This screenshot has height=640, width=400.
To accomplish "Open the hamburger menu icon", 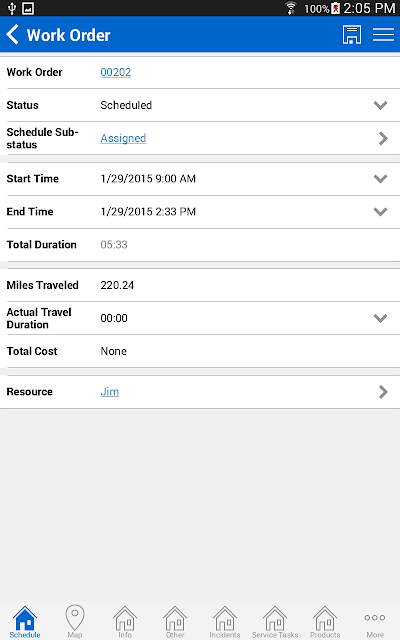I will [383, 35].
